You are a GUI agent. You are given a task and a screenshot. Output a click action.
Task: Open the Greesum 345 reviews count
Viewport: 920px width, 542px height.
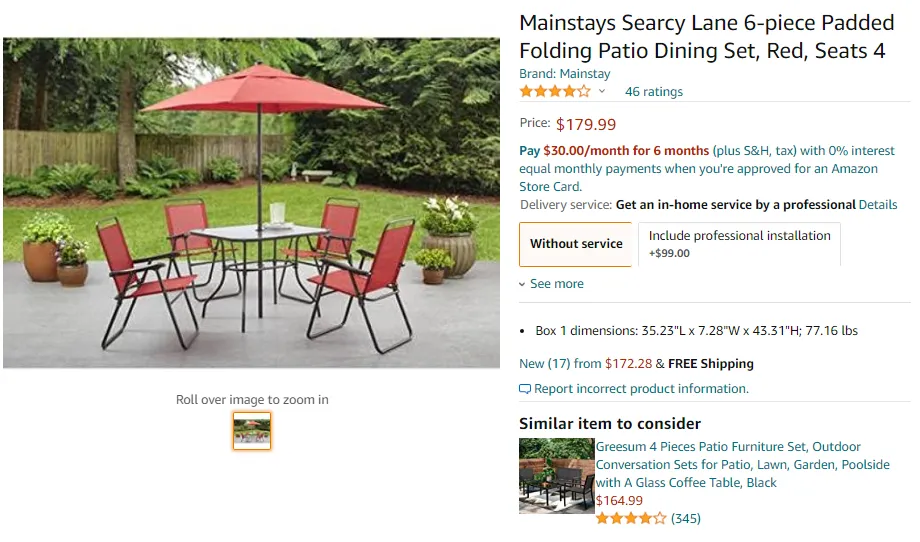coord(686,519)
